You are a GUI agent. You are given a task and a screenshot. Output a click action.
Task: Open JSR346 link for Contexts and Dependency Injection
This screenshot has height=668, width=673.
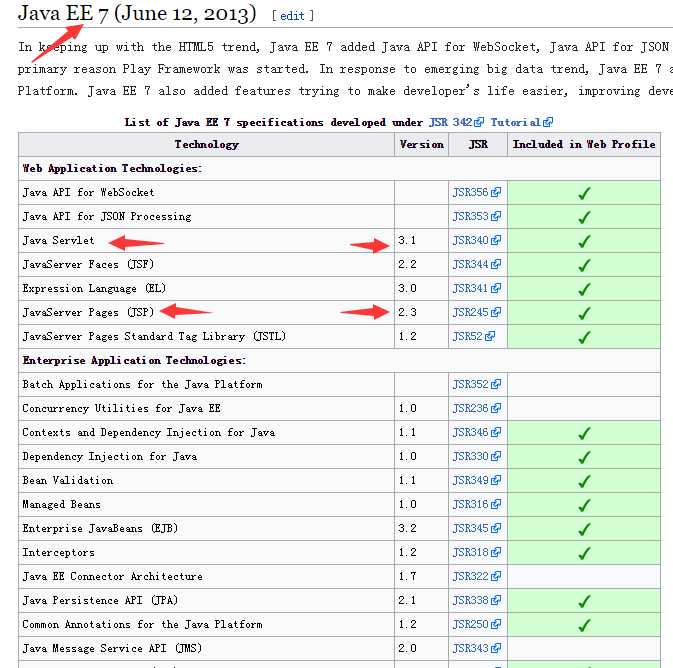coord(470,432)
